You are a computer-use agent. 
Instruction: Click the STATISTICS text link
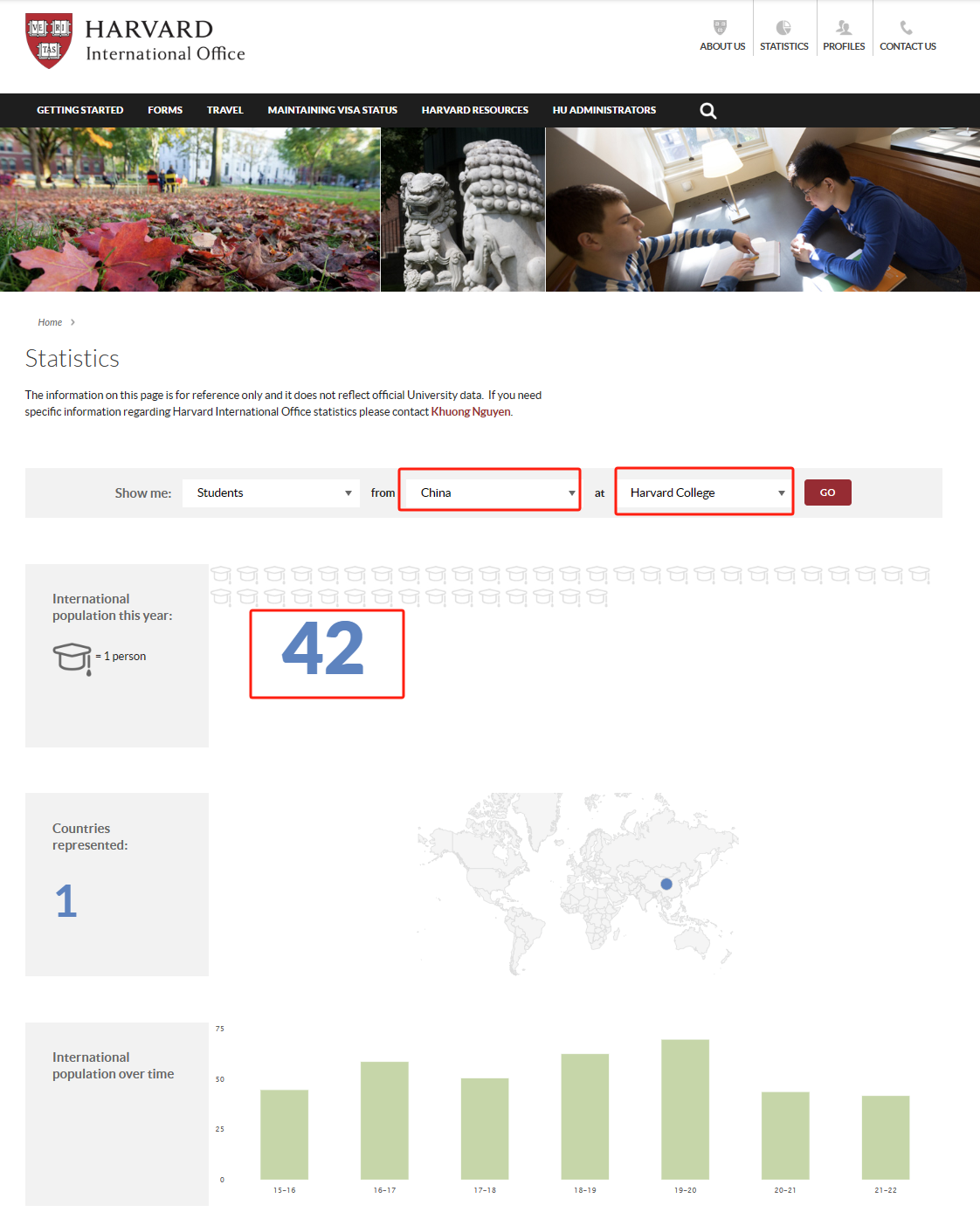(x=784, y=46)
